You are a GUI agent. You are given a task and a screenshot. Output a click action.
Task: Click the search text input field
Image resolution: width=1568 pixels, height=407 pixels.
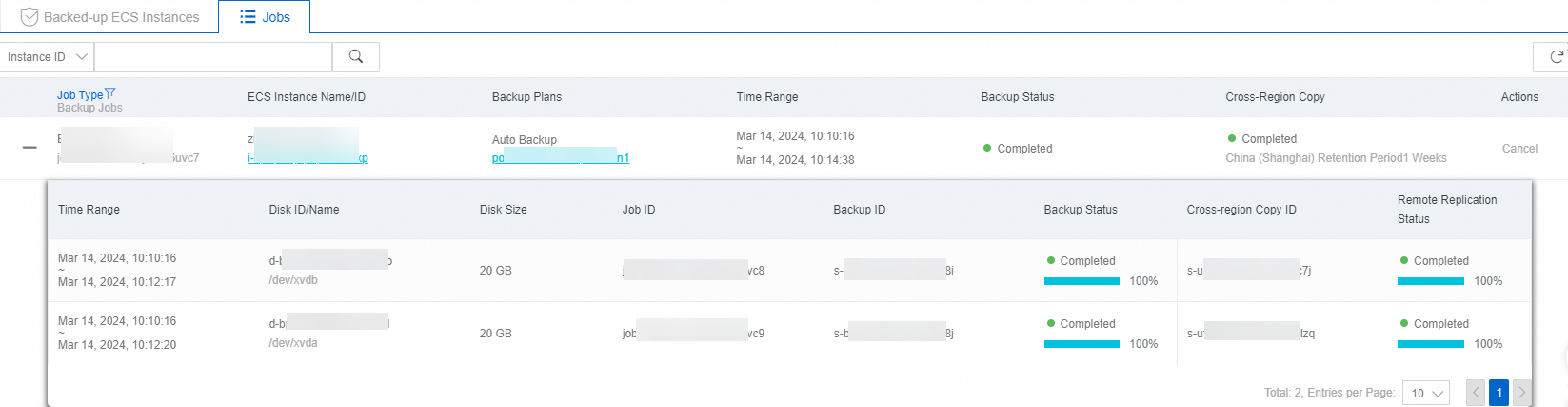(213, 57)
